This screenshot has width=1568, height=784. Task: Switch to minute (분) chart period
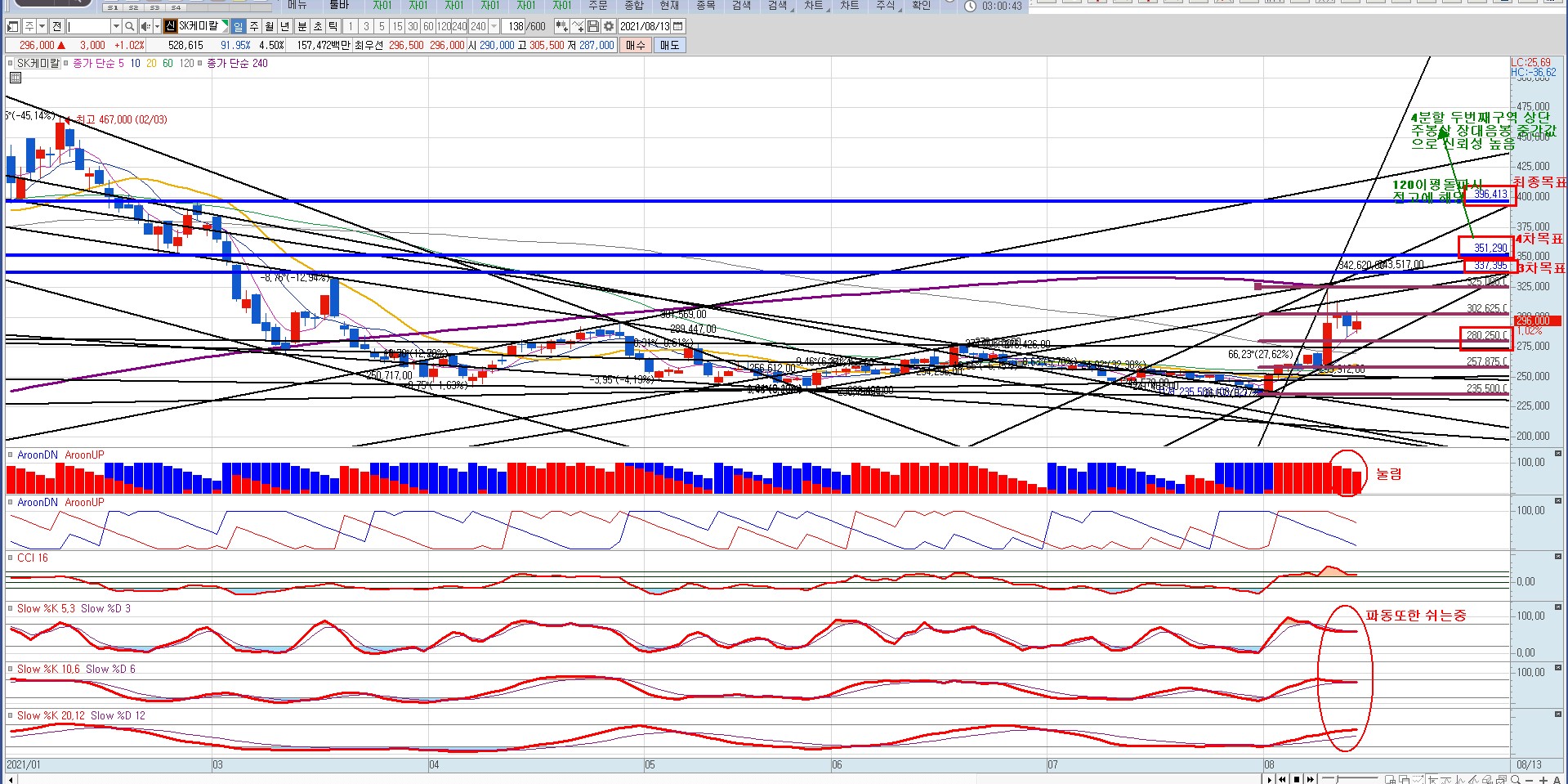pyautogui.click(x=302, y=26)
